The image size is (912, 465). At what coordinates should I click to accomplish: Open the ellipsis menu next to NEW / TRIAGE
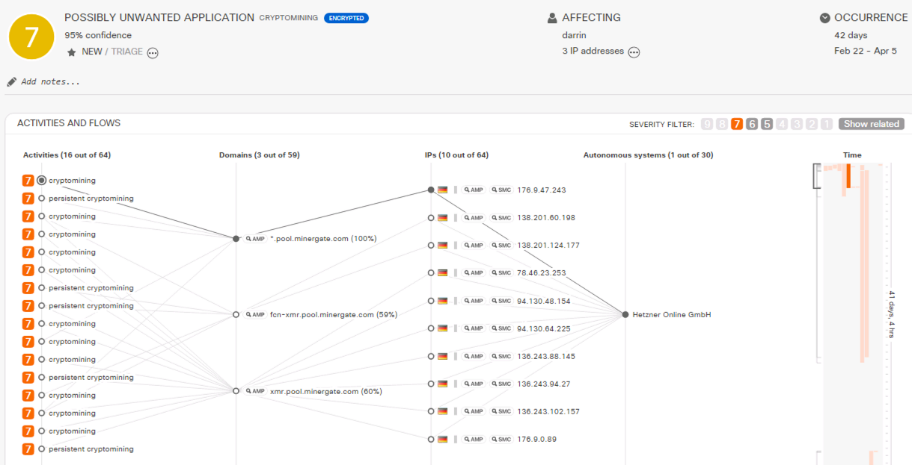(x=153, y=53)
